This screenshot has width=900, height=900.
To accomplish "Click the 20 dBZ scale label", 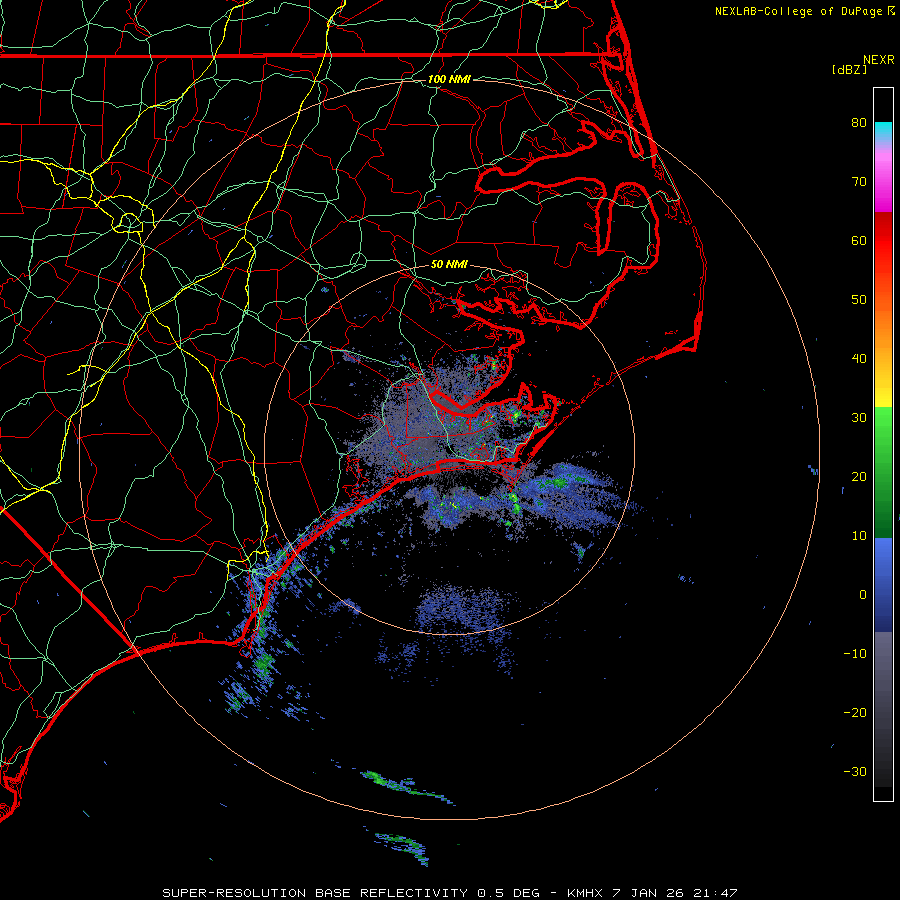I will tap(859, 476).
